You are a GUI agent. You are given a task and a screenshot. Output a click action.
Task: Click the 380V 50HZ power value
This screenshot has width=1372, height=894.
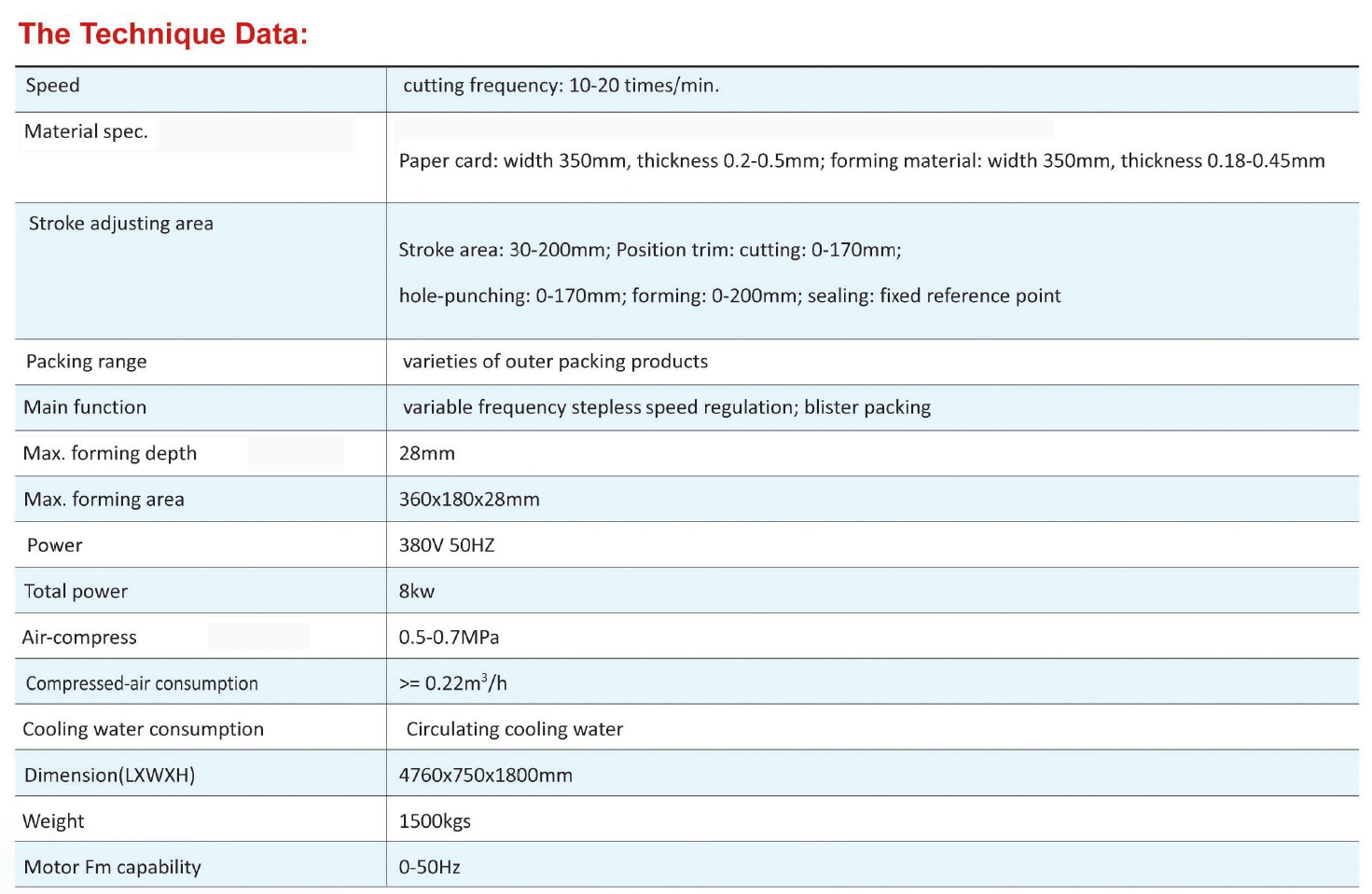(x=447, y=545)
